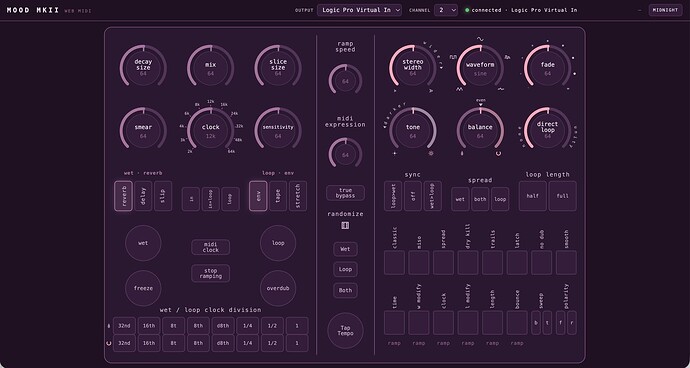
Task: Set sync to loop>wet
Action: [x=393, y=196]
